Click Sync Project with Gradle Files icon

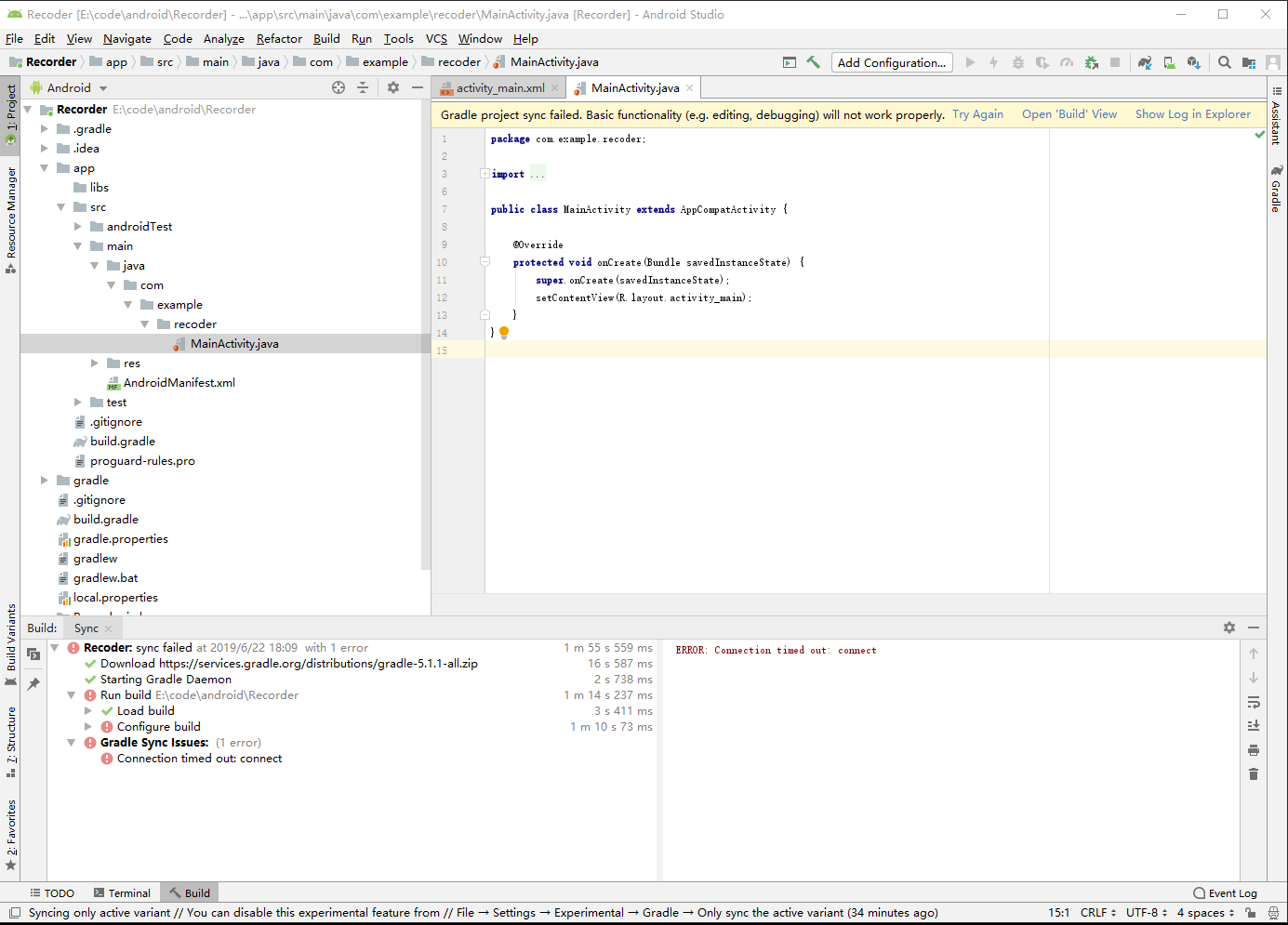tap(1145, 62)
